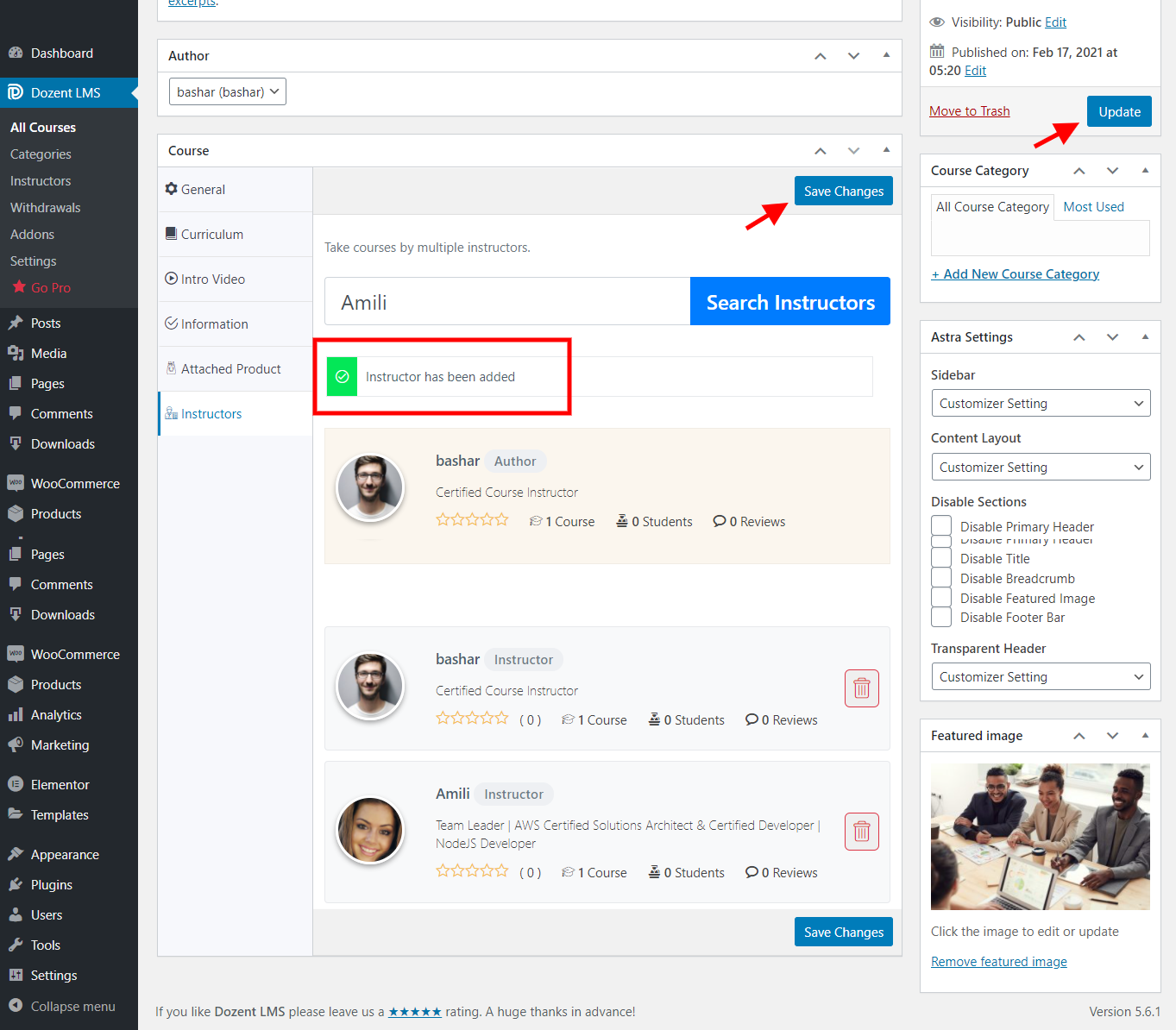The image size is (1176, 1030).
Task: Click Amili's avatar photo
Action: click(370, 830)
